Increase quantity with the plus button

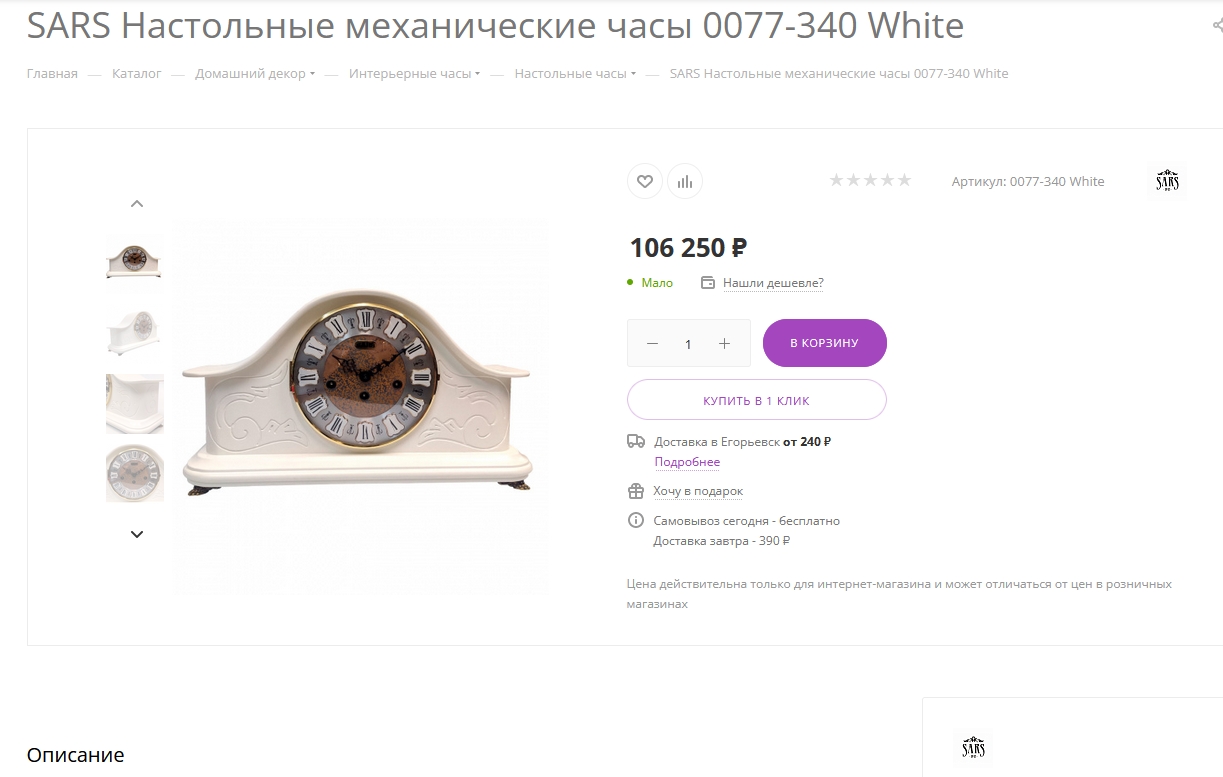[x=725, y=344]
